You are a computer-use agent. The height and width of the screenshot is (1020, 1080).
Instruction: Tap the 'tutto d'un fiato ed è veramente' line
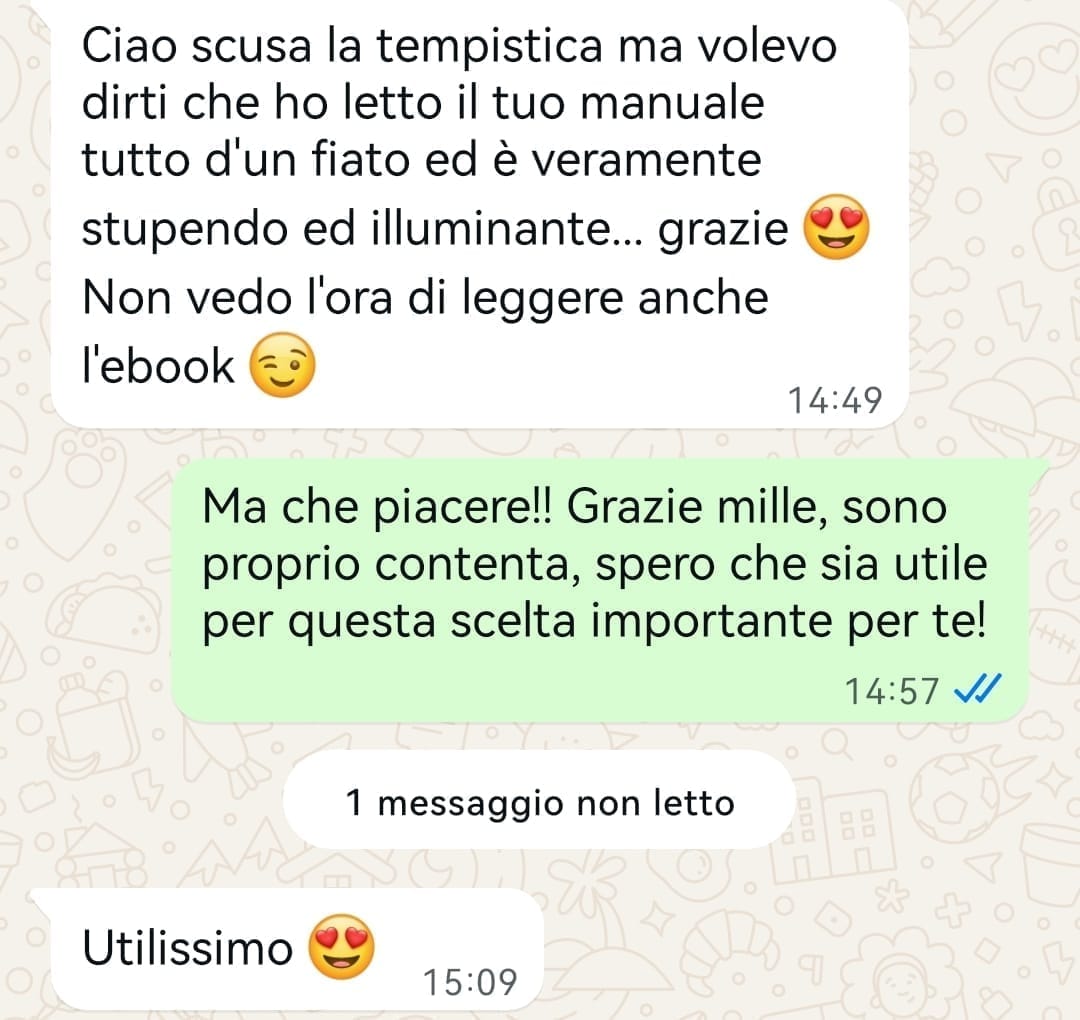point(422,160)
